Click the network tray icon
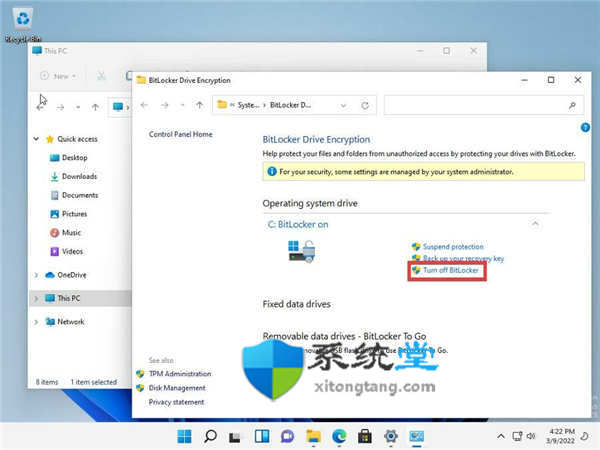This screenshot has height=450, width=600. [517, 436]
